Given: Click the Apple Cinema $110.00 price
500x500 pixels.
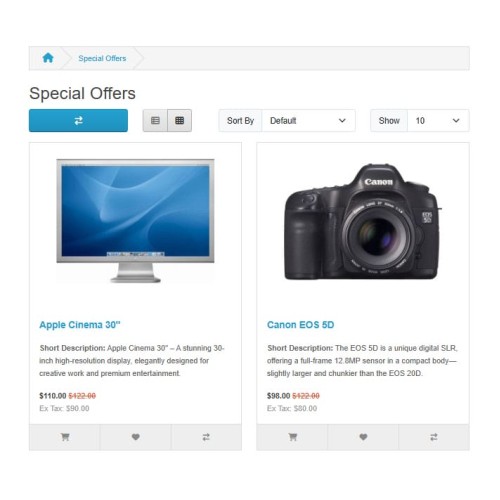Looking at the screenshot, I should coord(53,396).
